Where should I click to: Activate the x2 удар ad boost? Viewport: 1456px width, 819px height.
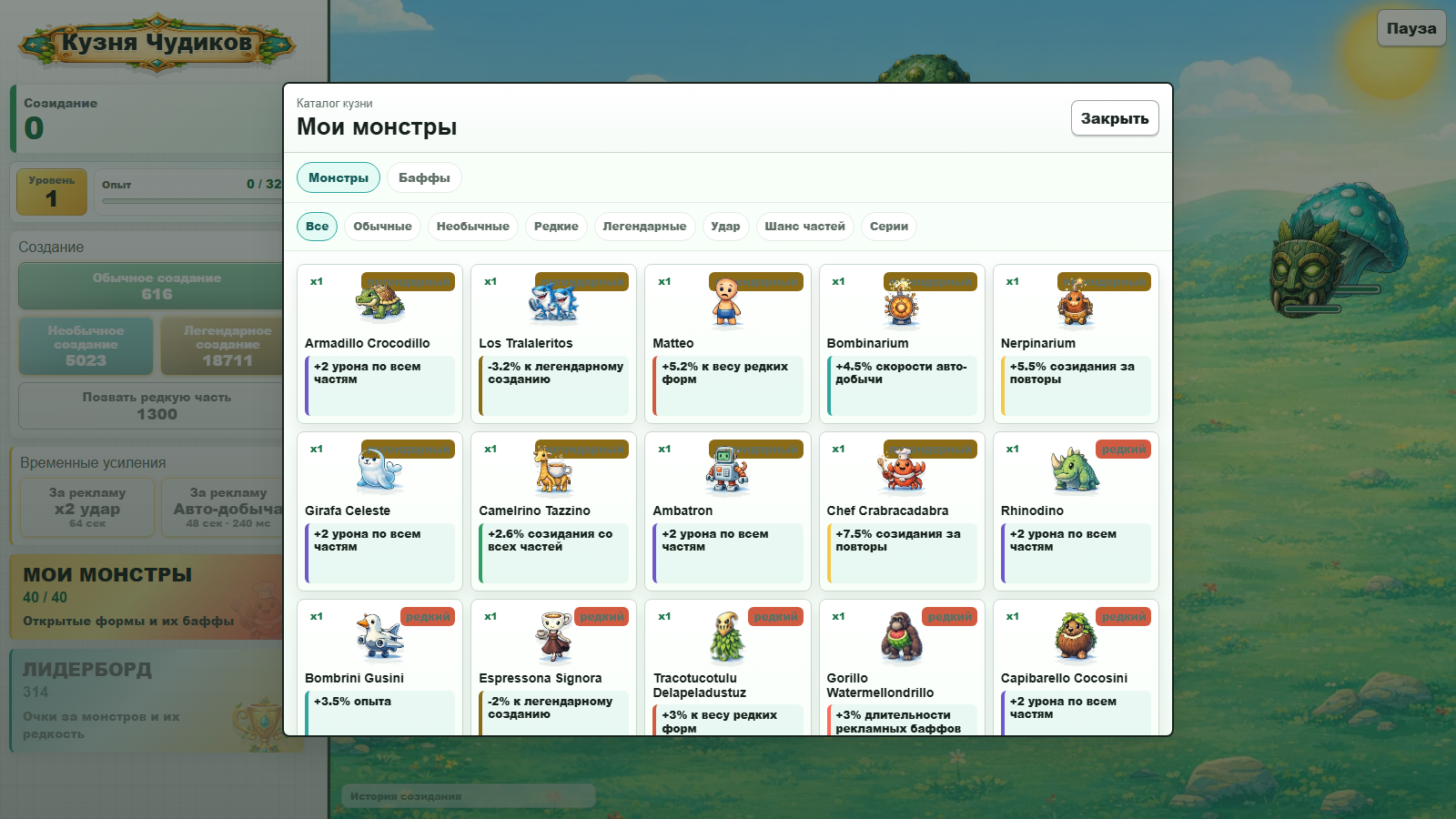87,508
